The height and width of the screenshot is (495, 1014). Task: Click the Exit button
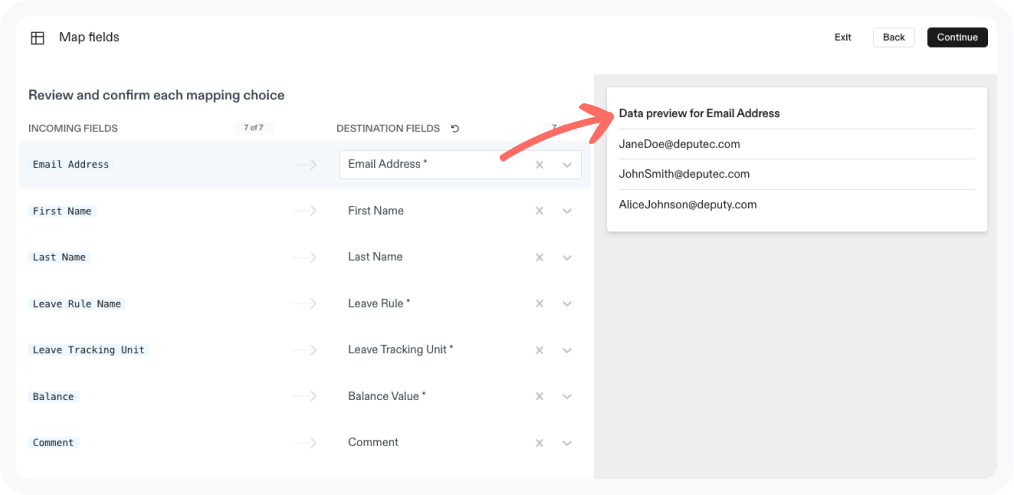[843, 38]
